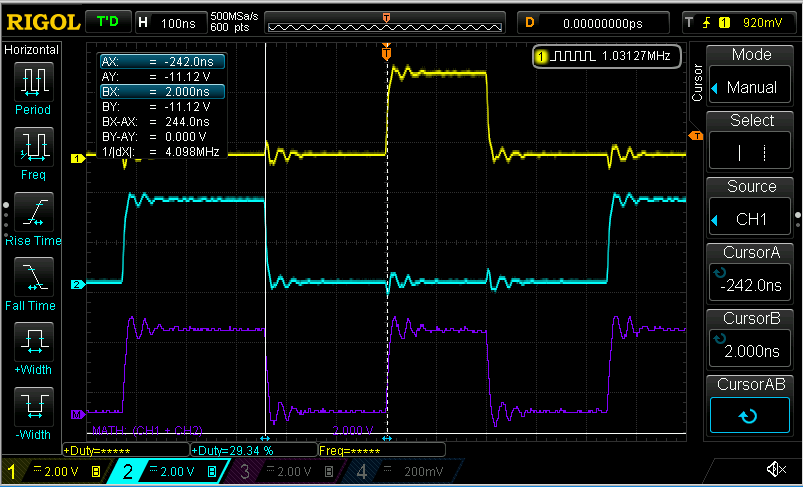Open the cursor Select menu
Image resolution: width=803 pixels, height=487 pixels.
point(751,142)
